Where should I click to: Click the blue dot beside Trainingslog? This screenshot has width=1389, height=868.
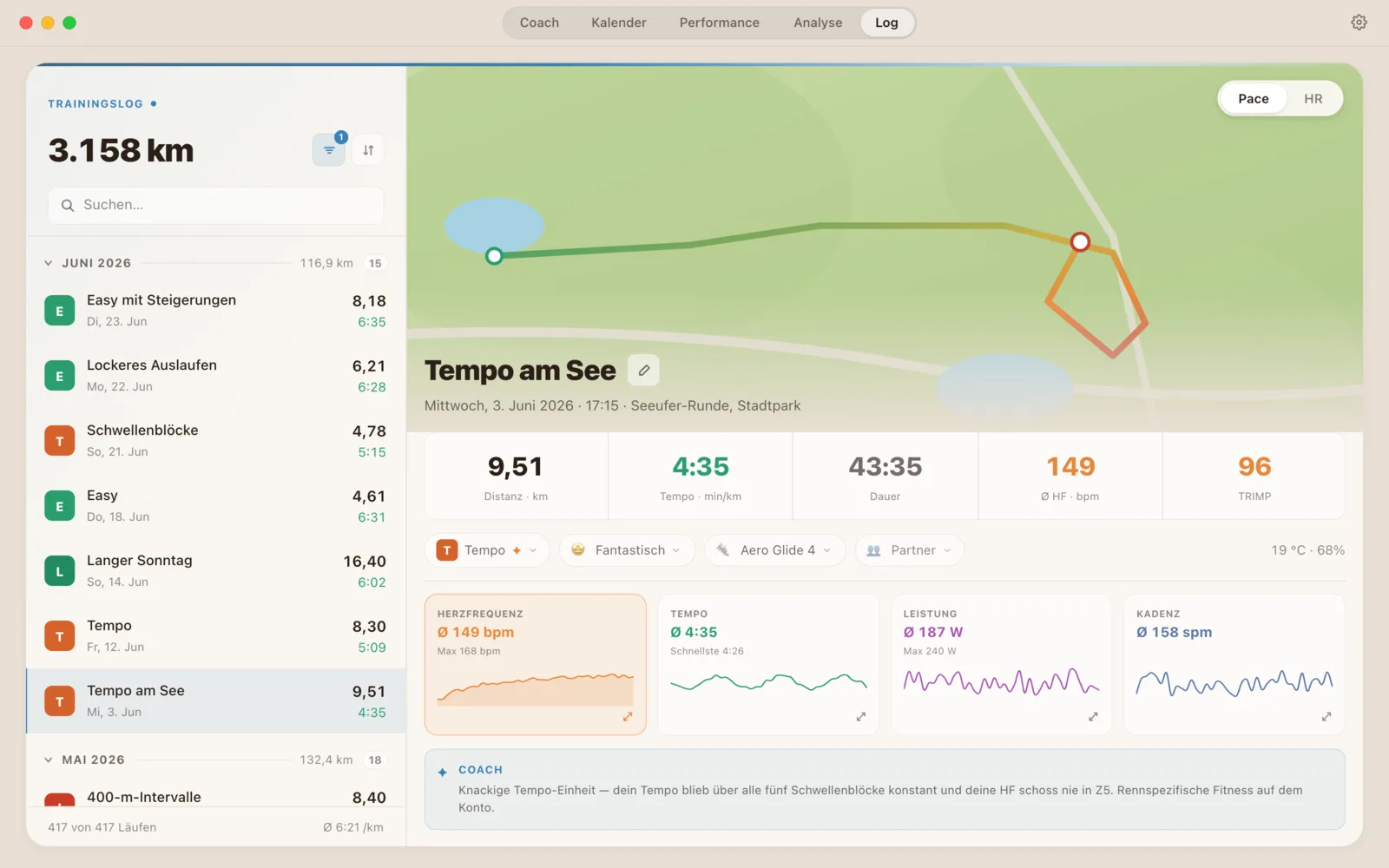[x=154, y=103]
